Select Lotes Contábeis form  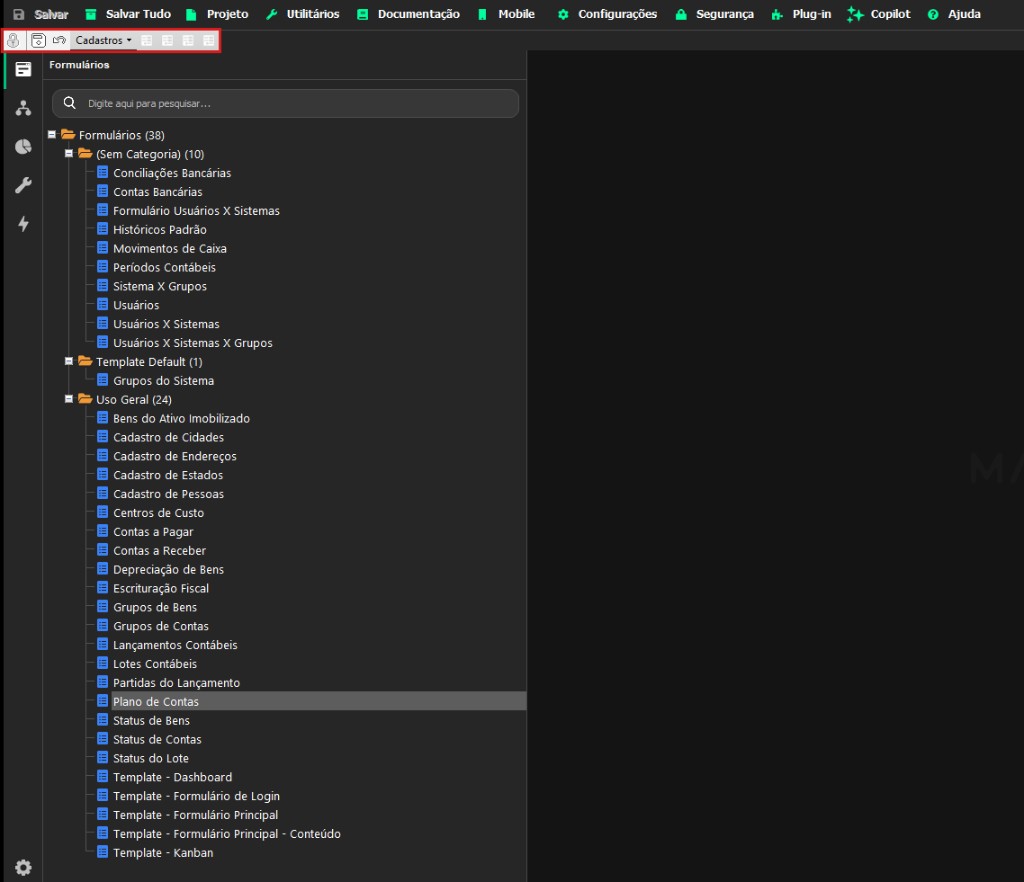155,665
